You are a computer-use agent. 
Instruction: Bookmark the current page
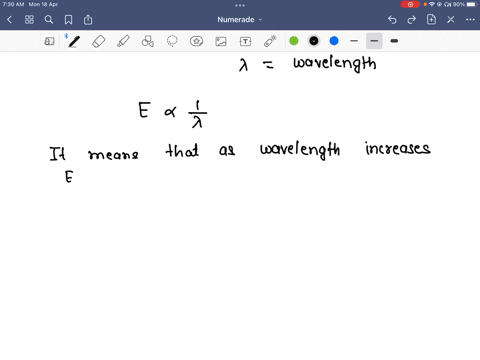[x=68, y=20]
